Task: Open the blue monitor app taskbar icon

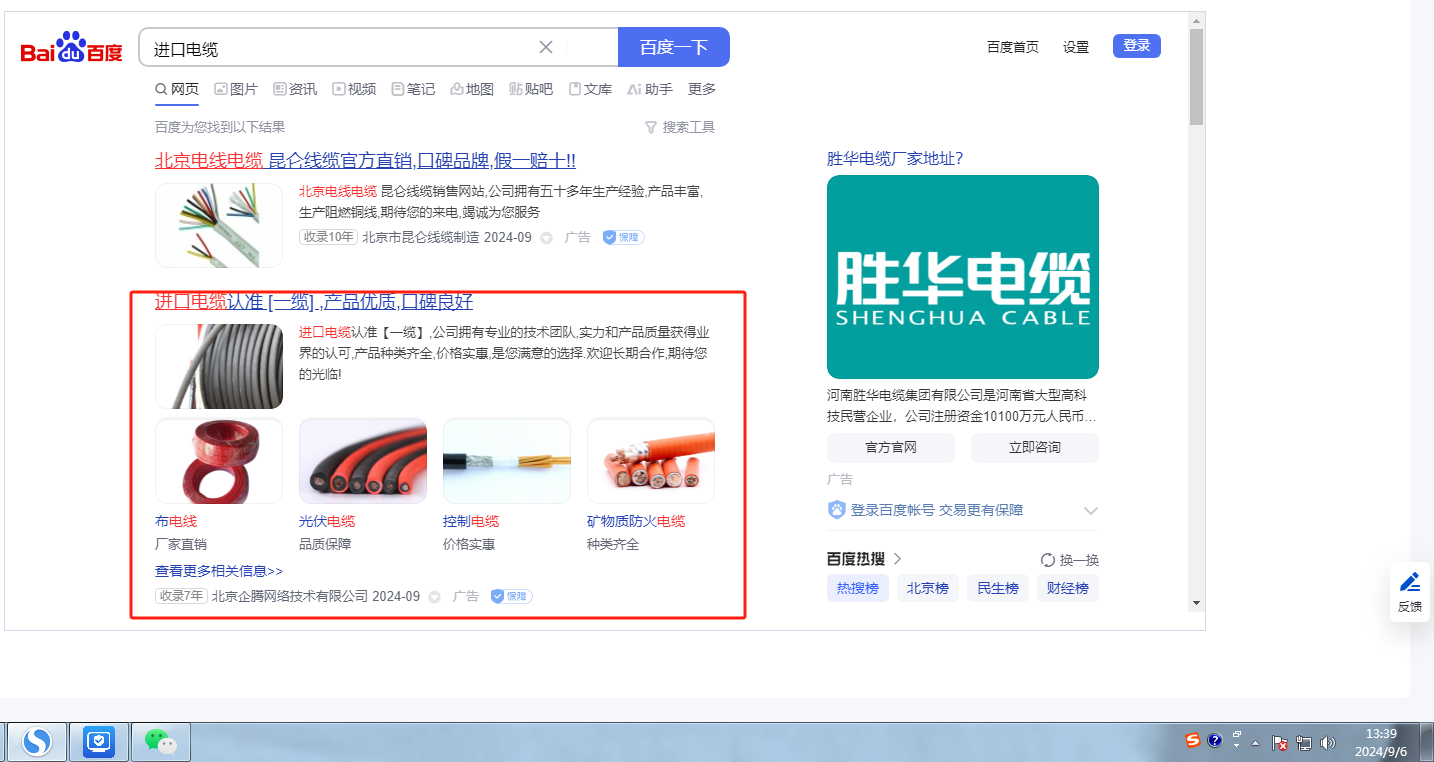Action: pyautogui.click(x=99, y=741)
